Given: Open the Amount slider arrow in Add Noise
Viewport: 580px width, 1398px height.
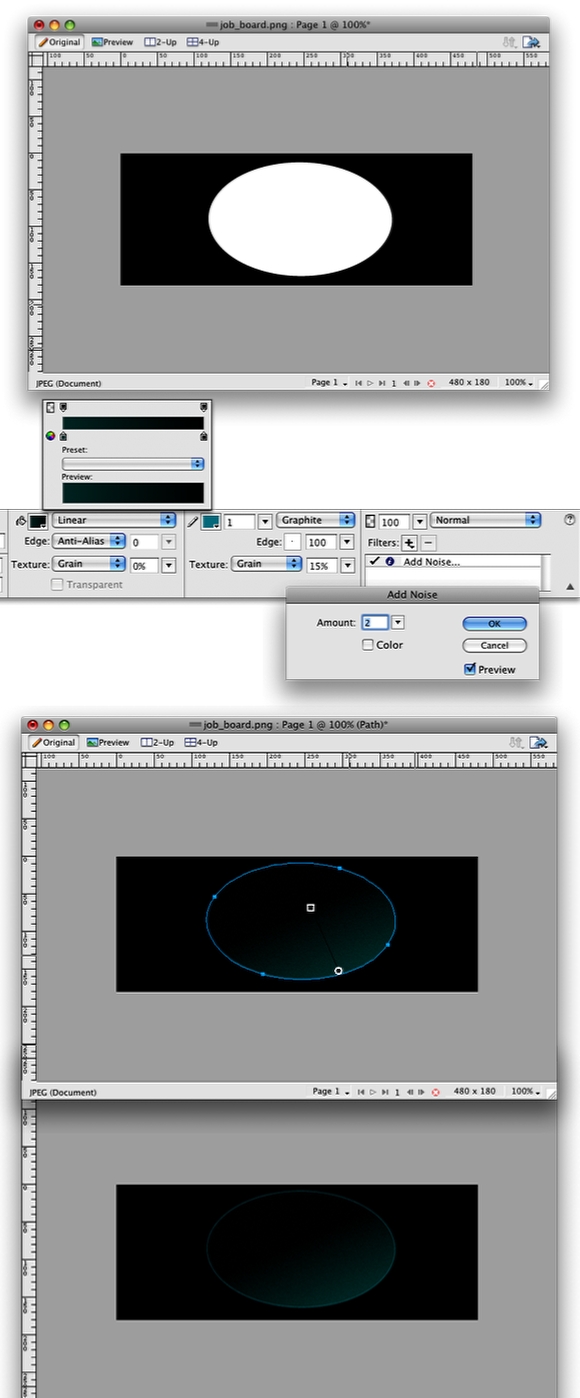Looking at the screenshot, I should tap(398, 623).
